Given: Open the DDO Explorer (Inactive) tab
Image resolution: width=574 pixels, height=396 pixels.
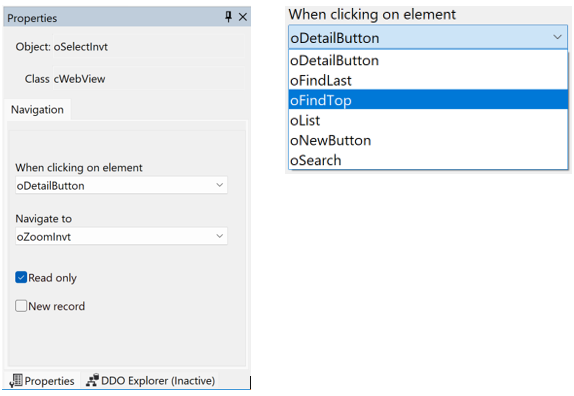Looking at the screenshot, I should [150, 381].
